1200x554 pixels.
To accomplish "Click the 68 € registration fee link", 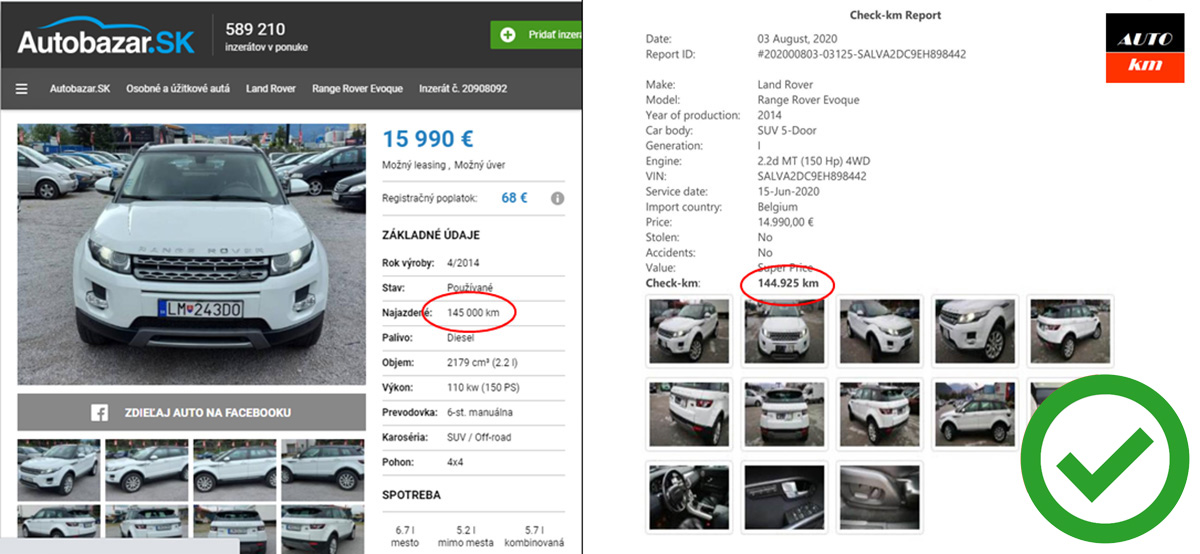I will coord(514,198).
